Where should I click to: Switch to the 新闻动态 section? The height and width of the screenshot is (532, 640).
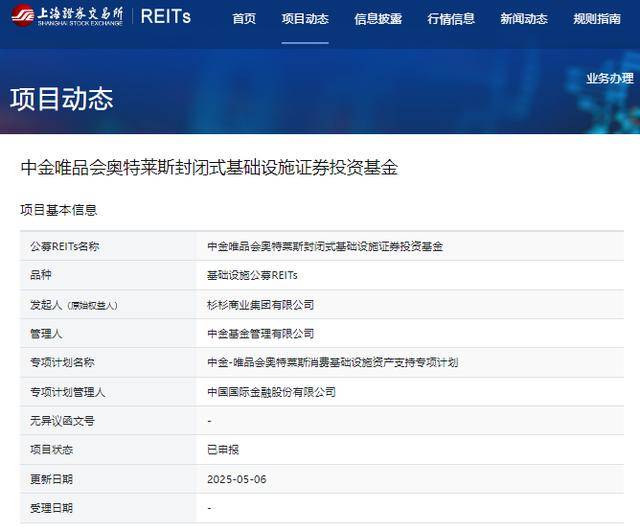[x=524, y=19]
